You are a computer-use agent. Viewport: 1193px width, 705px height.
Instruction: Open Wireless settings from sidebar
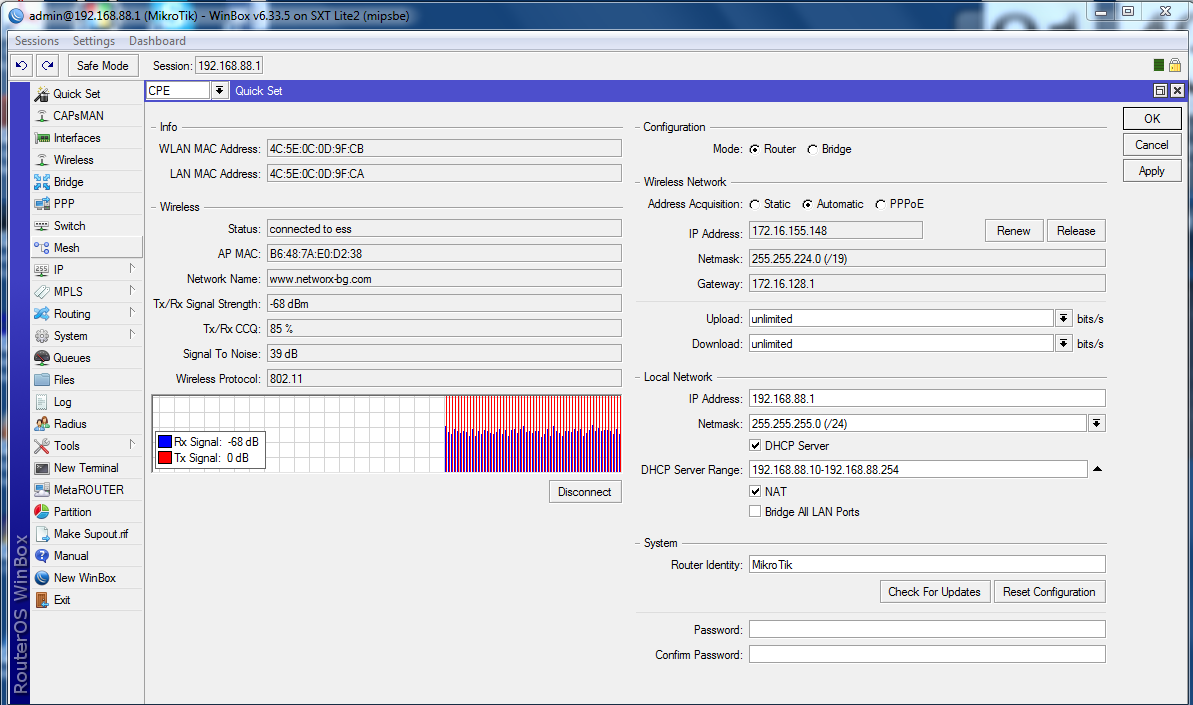(x=42, y=160)
